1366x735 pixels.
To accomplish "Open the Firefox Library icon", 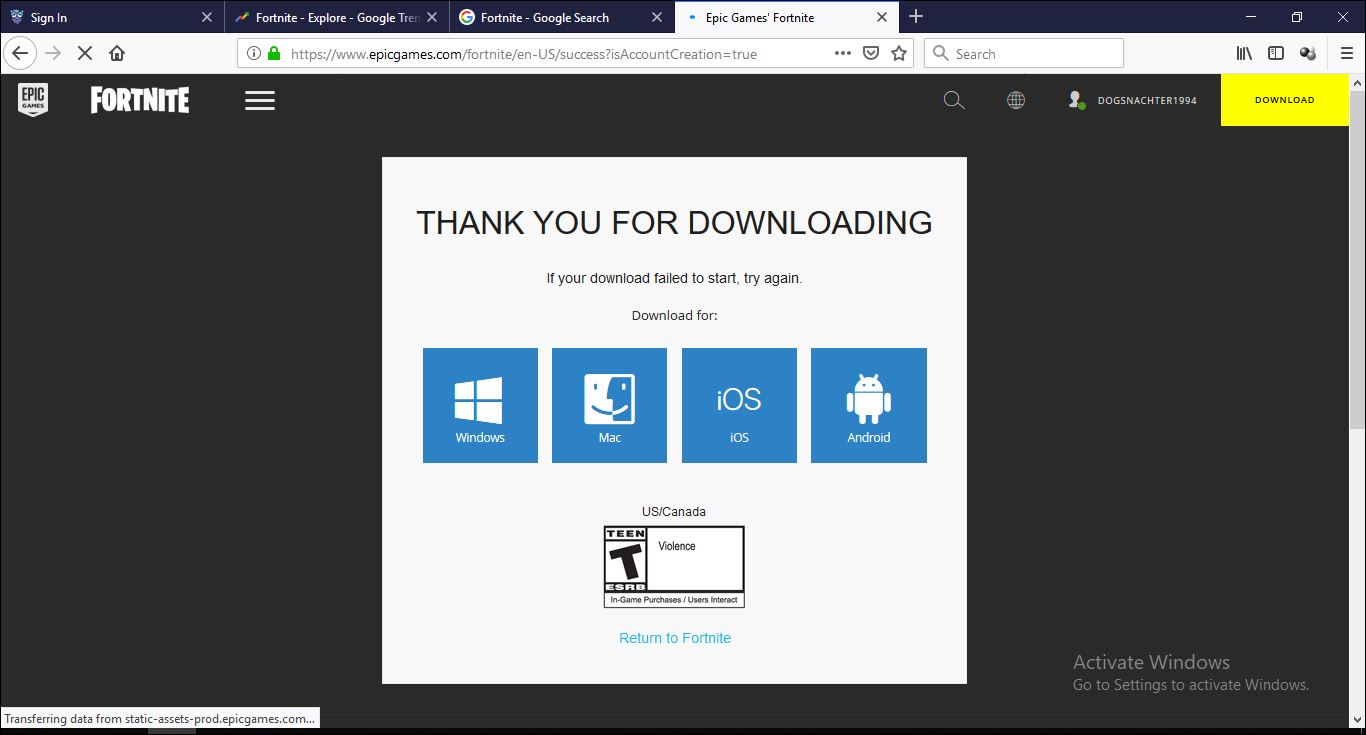I will pyautogui.click(x=1244, y=54).
